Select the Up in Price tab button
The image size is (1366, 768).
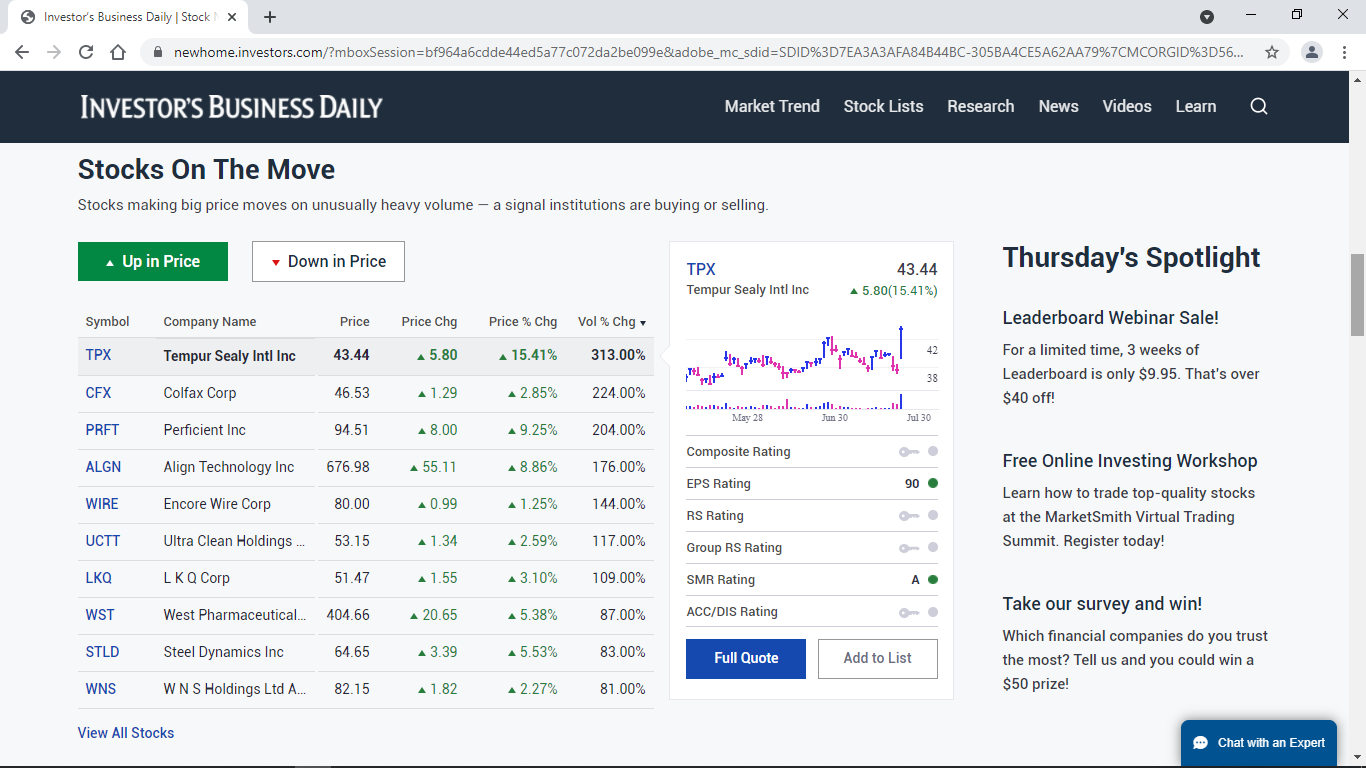pos(153,262)
